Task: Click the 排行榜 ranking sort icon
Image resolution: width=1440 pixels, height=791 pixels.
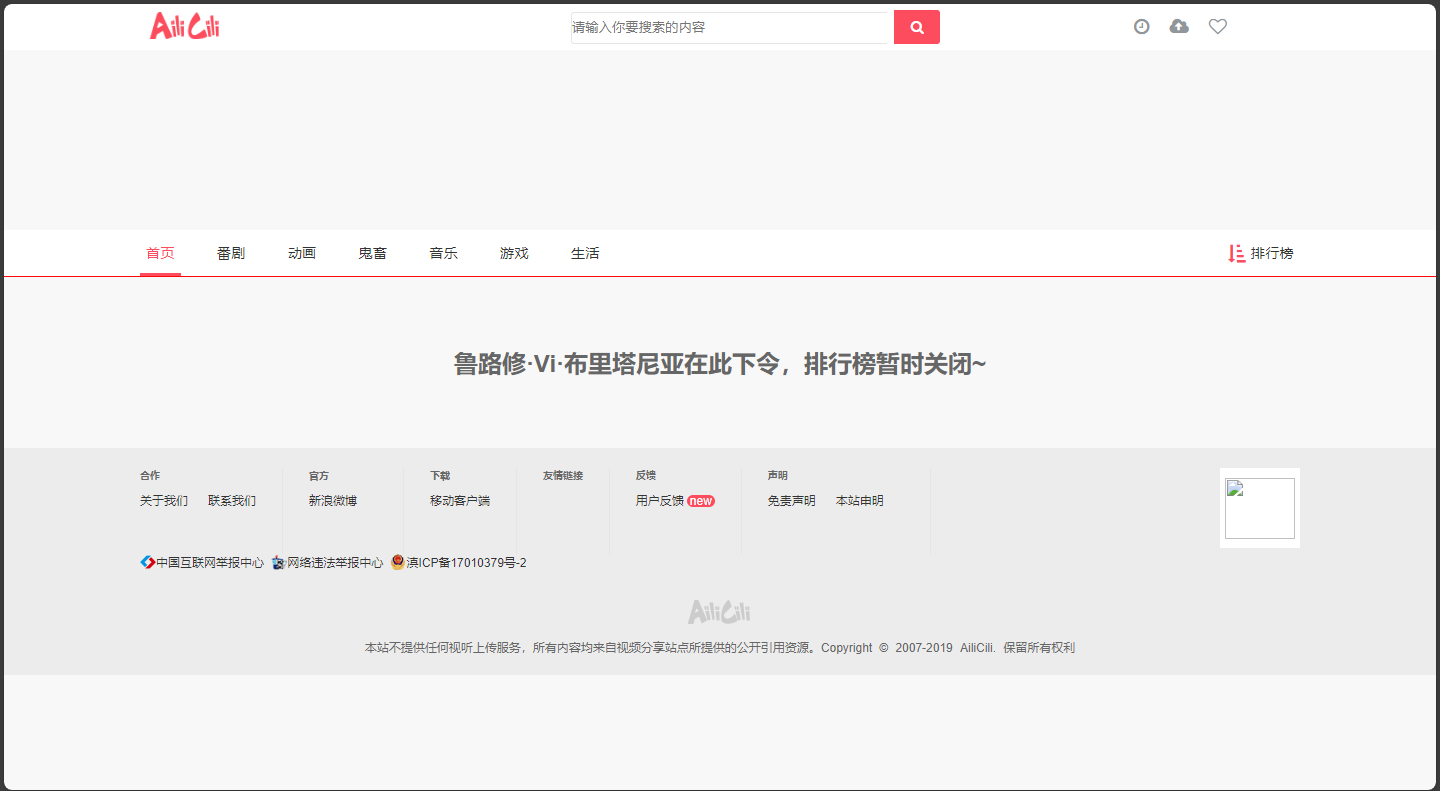Action: pos(1236,254)
